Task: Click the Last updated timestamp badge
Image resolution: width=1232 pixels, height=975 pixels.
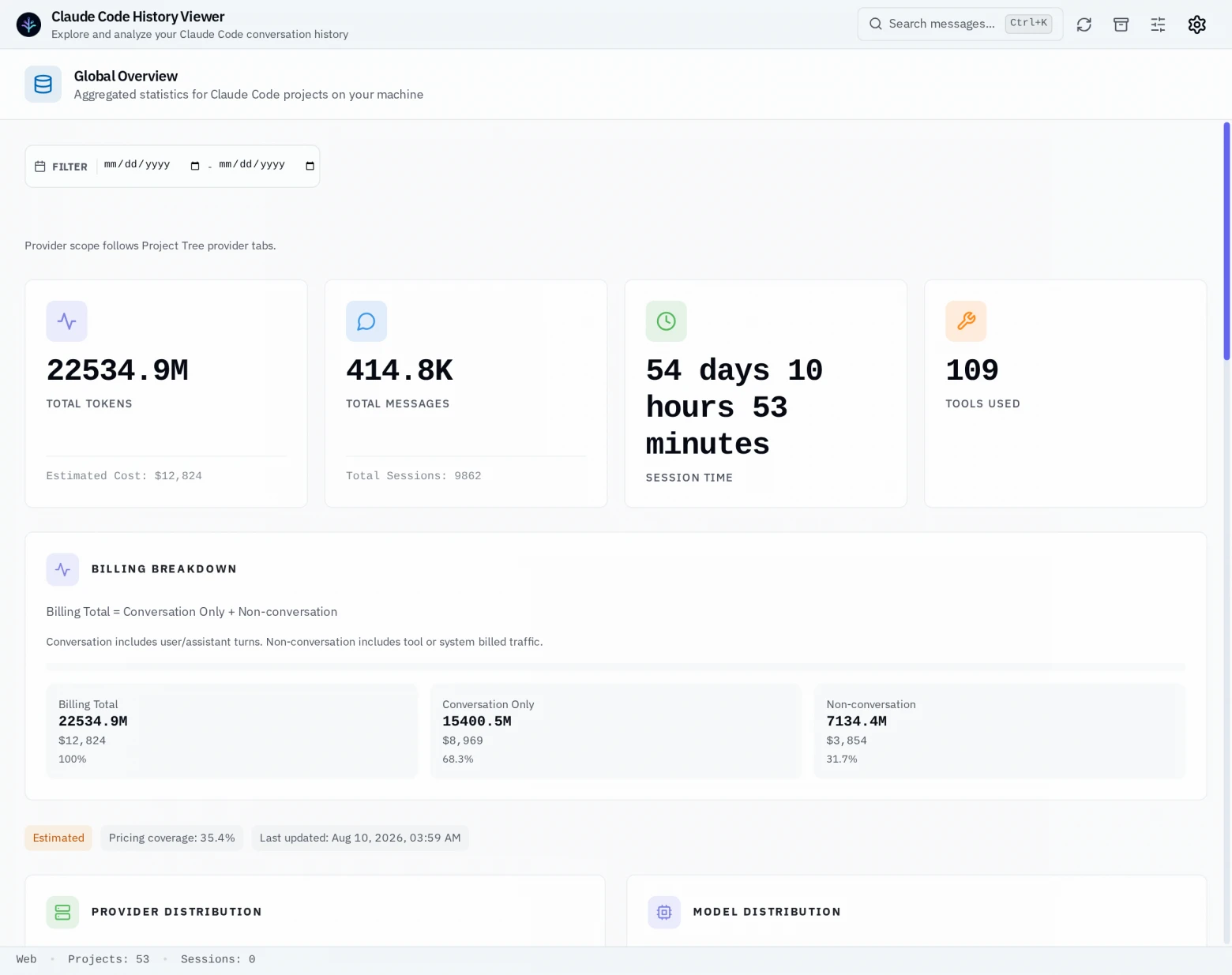Action: coord(360,838)
